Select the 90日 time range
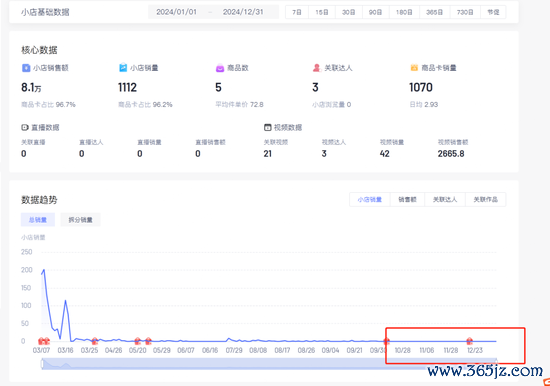Image resolution: width=550 pixels, height=386 pixels. pos(375,12)
